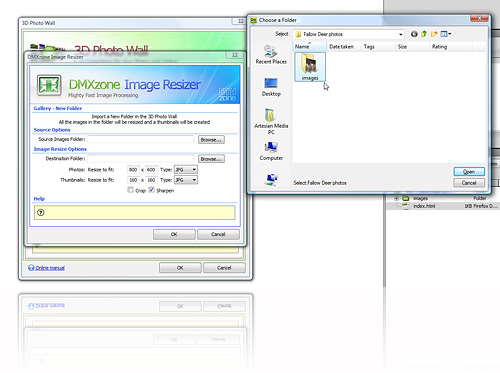500x373 pixels.
Task: Click the Thumbnails height 160 field
Action: [151, 180]
